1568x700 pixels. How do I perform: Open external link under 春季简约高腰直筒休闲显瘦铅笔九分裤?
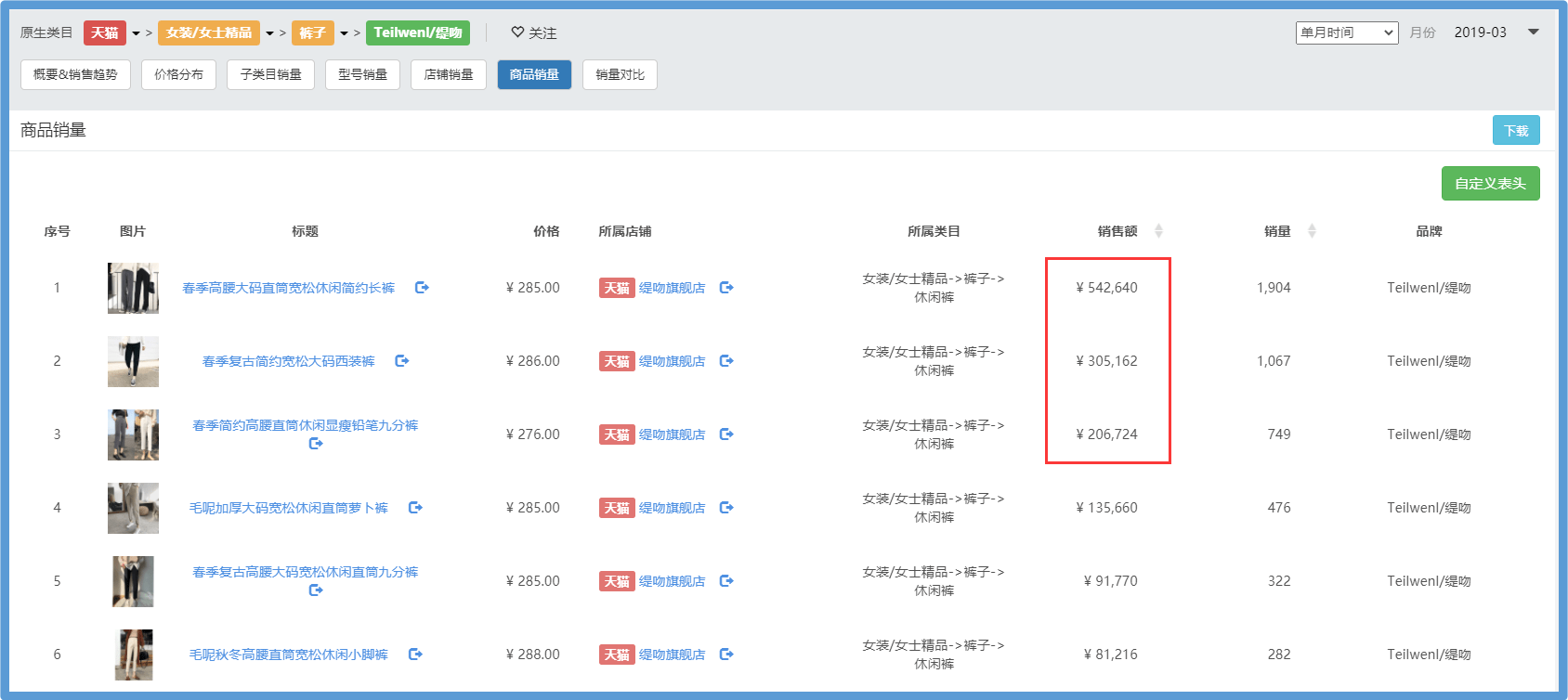[x=316, y=444]
